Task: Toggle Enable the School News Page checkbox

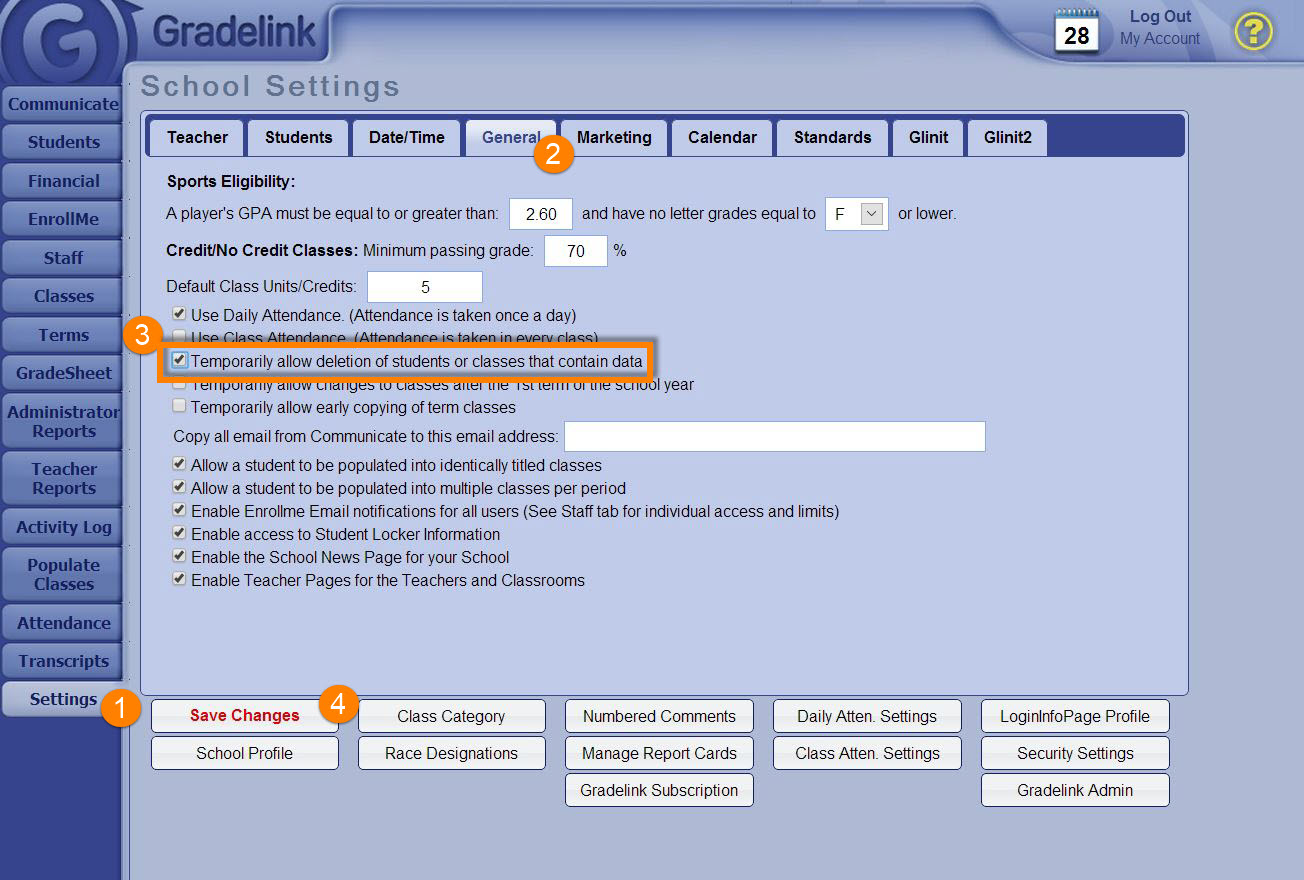Action: 180,556
